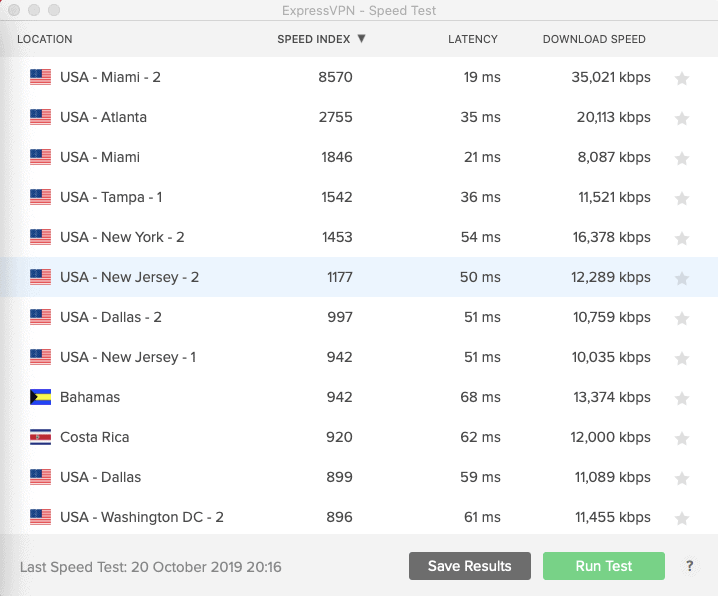Toggle sort arrow beside Speed Index
The image size is (718, 596).
(x=361, y=38)
